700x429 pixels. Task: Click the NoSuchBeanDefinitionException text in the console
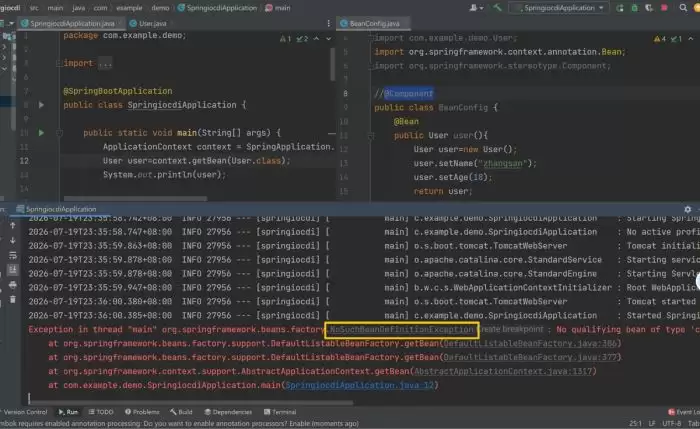pyautogui.click(x=401, y=329)
